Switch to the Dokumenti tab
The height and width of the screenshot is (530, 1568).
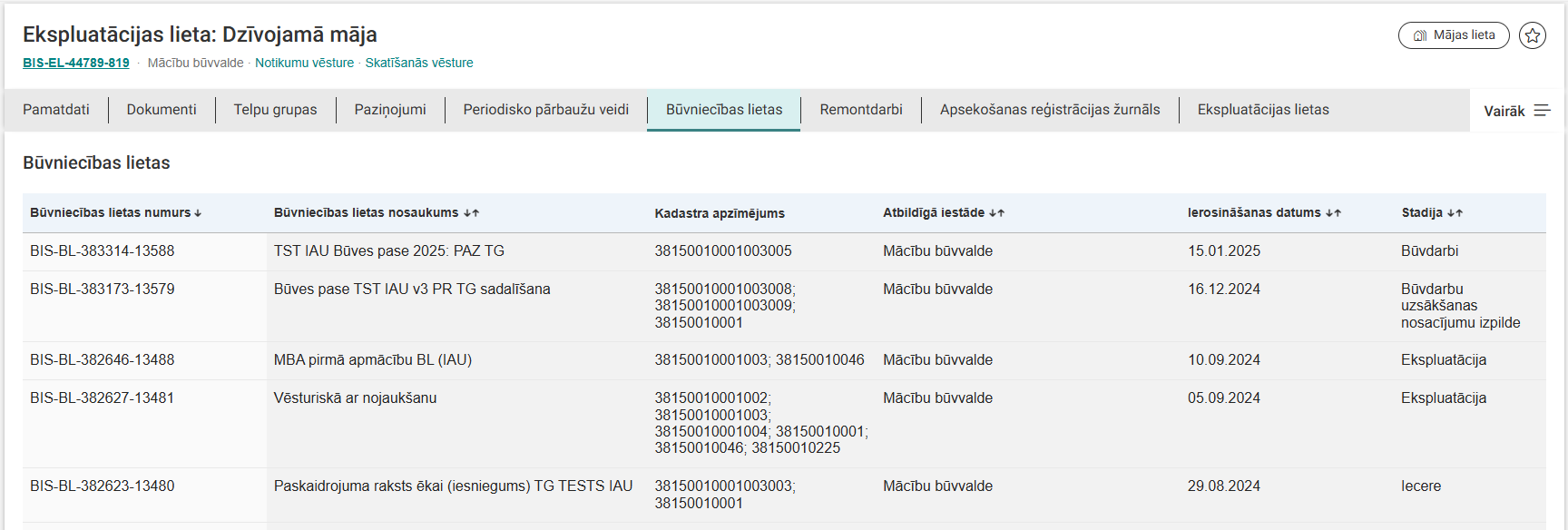click(x=162, y=110)
